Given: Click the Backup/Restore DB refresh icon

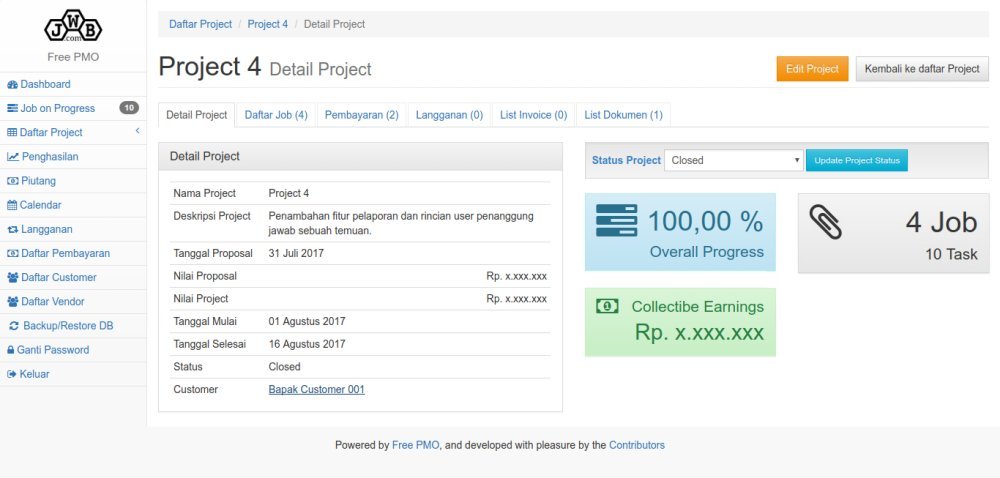Looking at the screenshot, I should point(14,326).
